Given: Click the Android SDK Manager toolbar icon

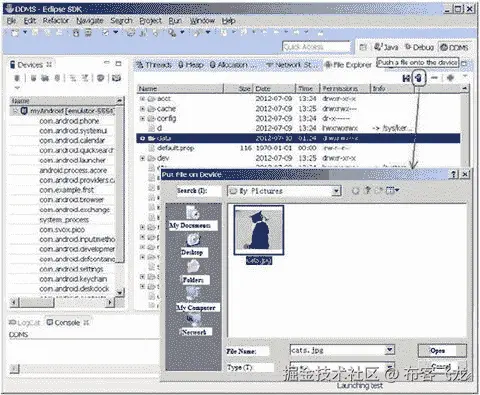Looking at the screenshot, I should click(76, 32).
